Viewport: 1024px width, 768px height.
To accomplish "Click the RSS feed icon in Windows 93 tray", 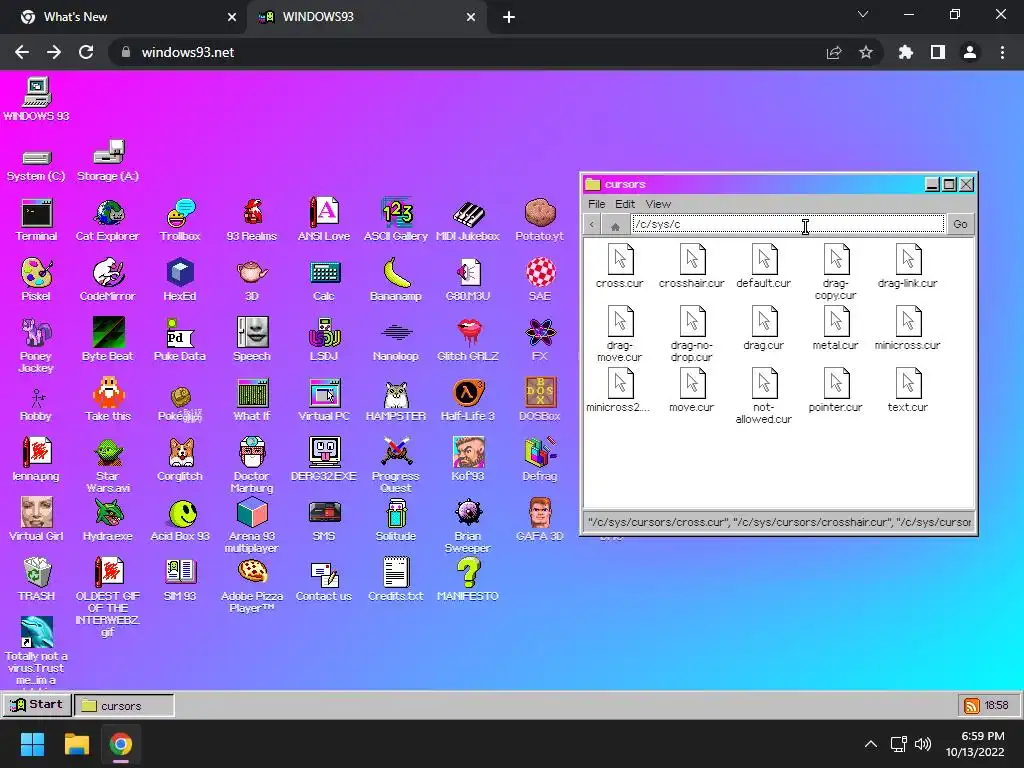I will coord(972,705).
